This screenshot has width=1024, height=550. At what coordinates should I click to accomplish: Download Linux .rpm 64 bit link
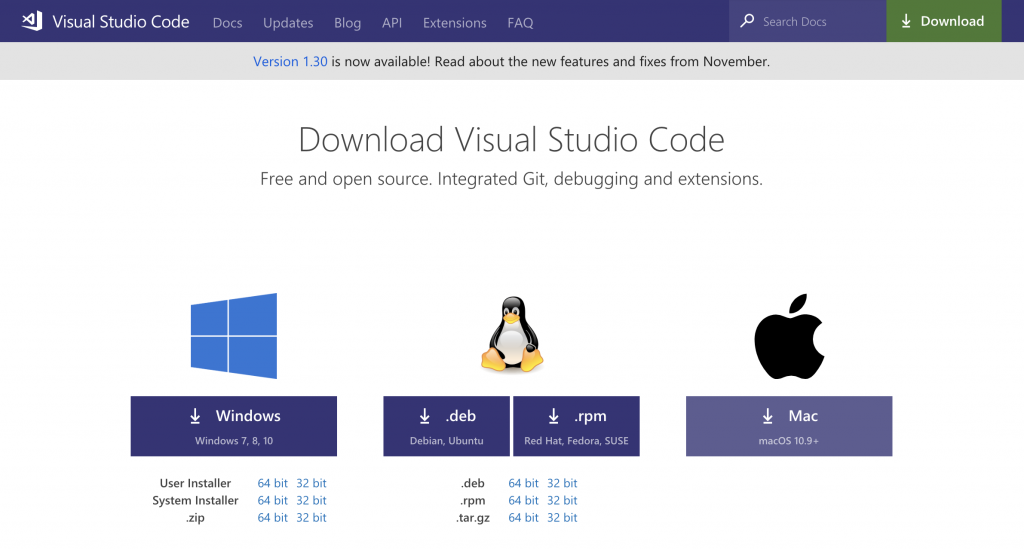[x=523, y=500]
